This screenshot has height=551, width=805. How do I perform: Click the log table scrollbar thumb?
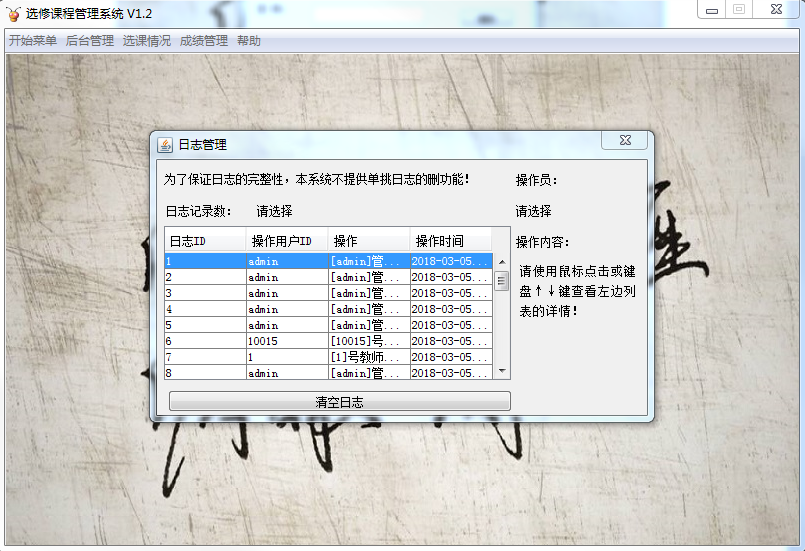501,281
